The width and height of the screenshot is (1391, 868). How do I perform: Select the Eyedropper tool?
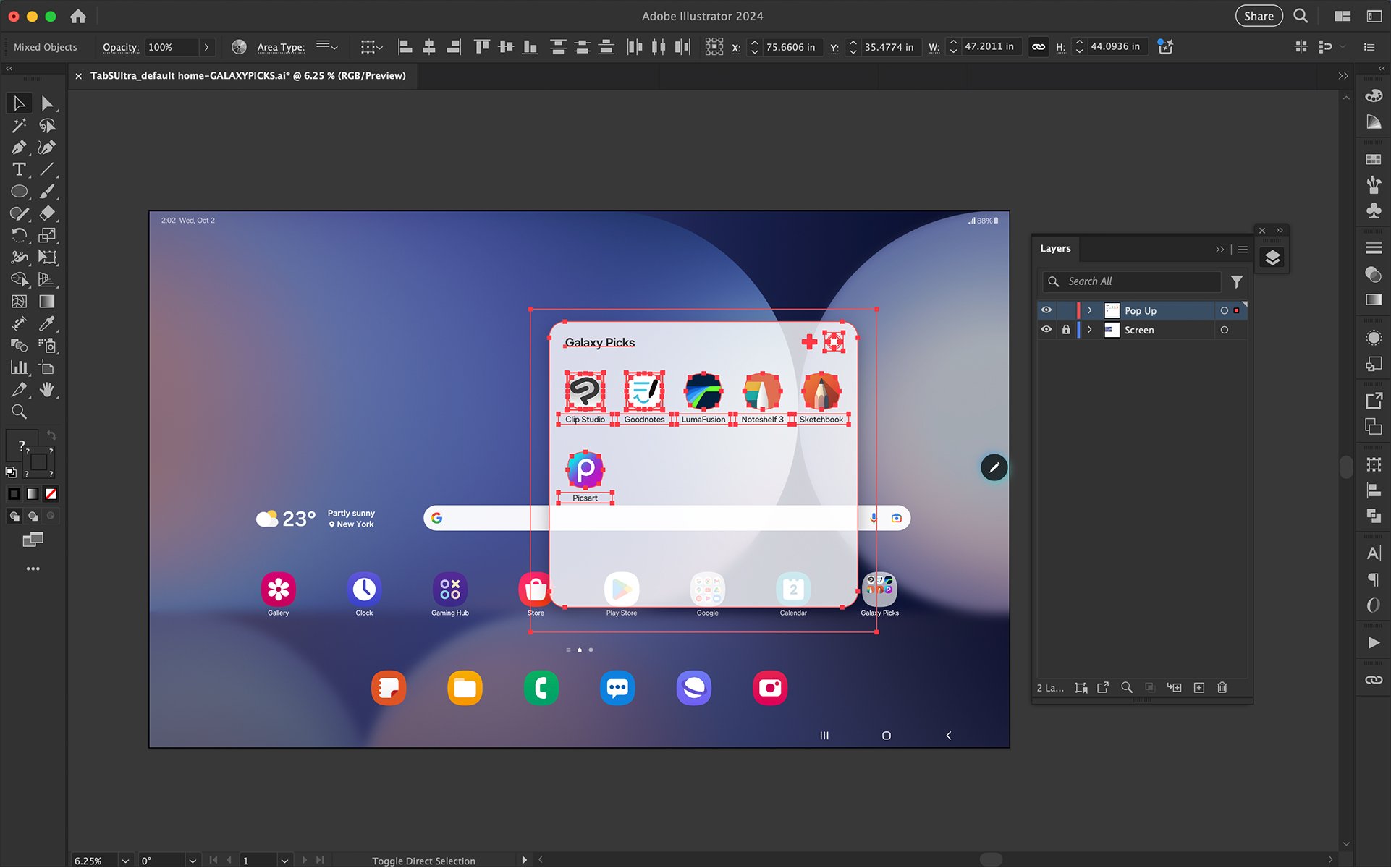(47, 323)
